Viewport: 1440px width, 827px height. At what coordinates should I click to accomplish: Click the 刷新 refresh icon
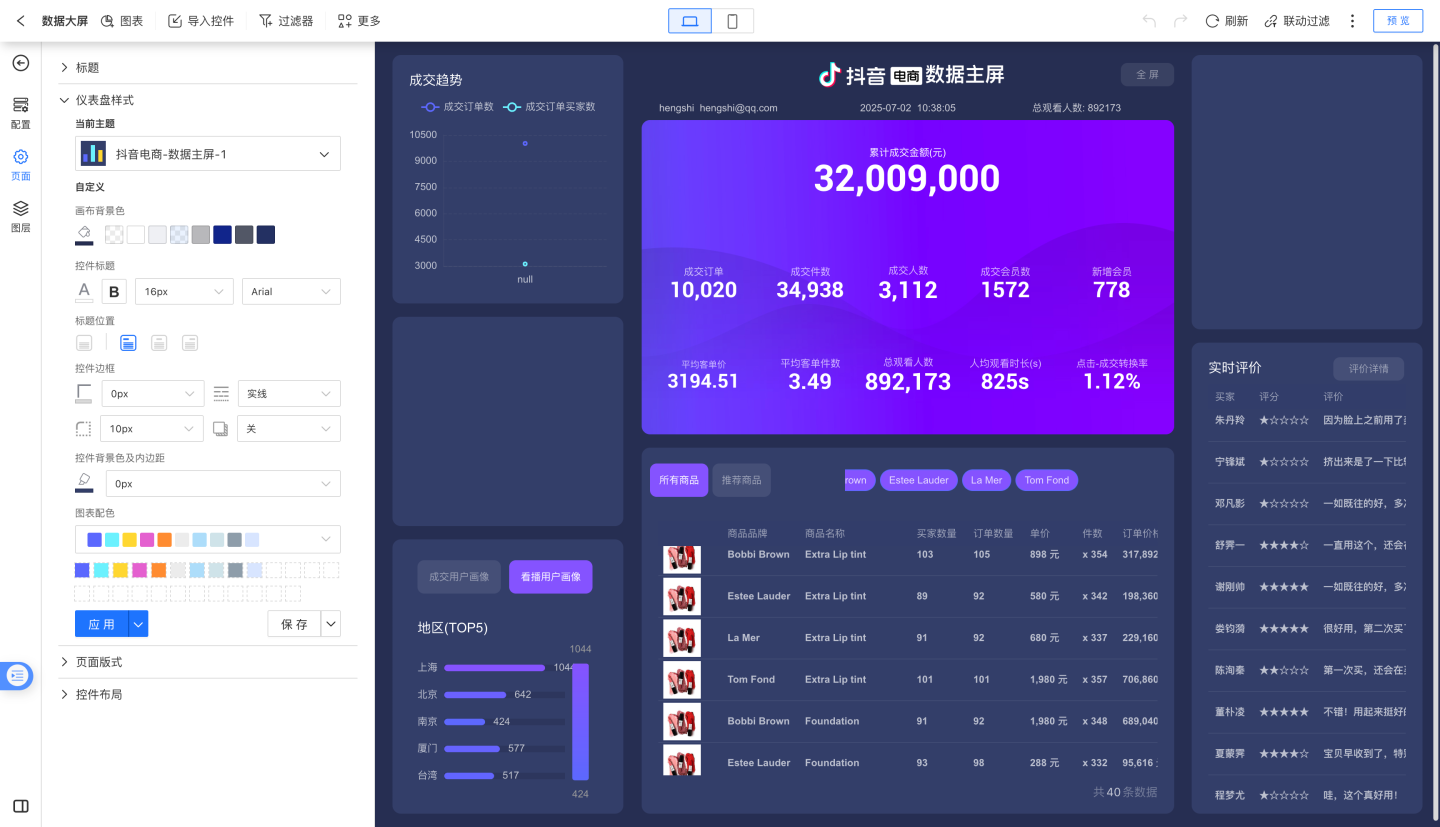(x=1212, y=21)
